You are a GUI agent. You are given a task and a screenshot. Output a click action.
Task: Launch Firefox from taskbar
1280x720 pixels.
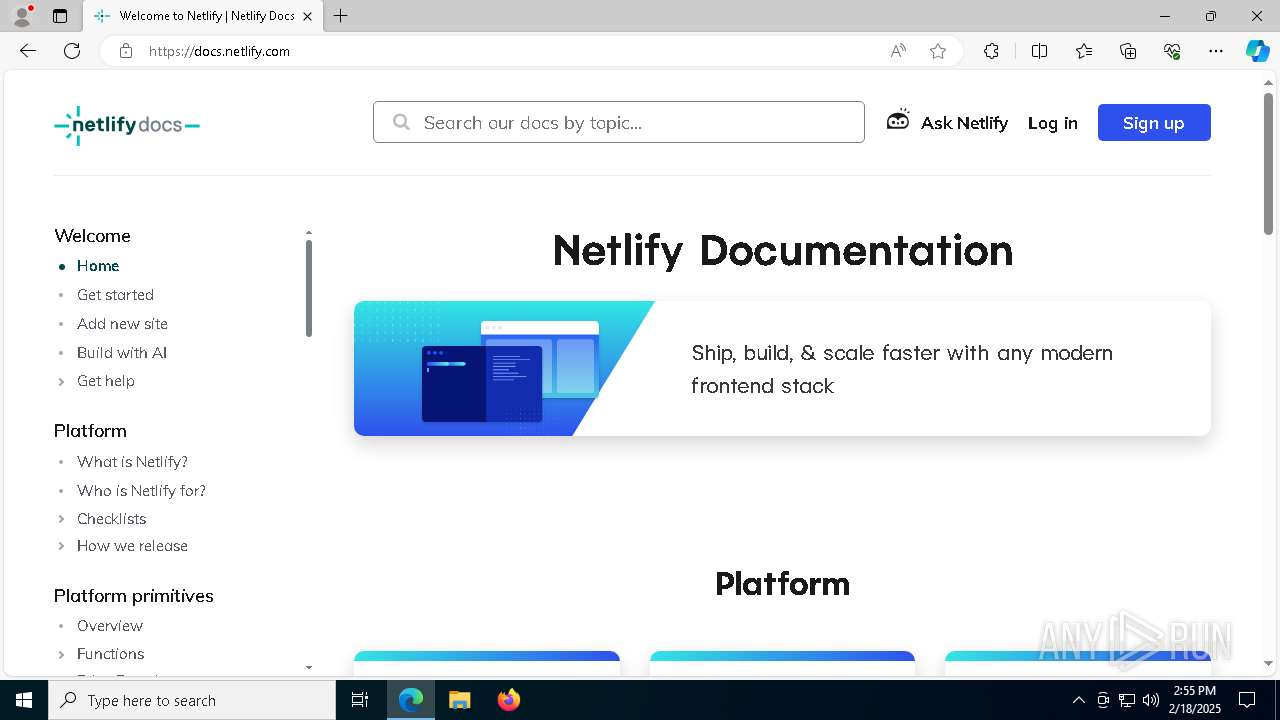coord(509,700)
